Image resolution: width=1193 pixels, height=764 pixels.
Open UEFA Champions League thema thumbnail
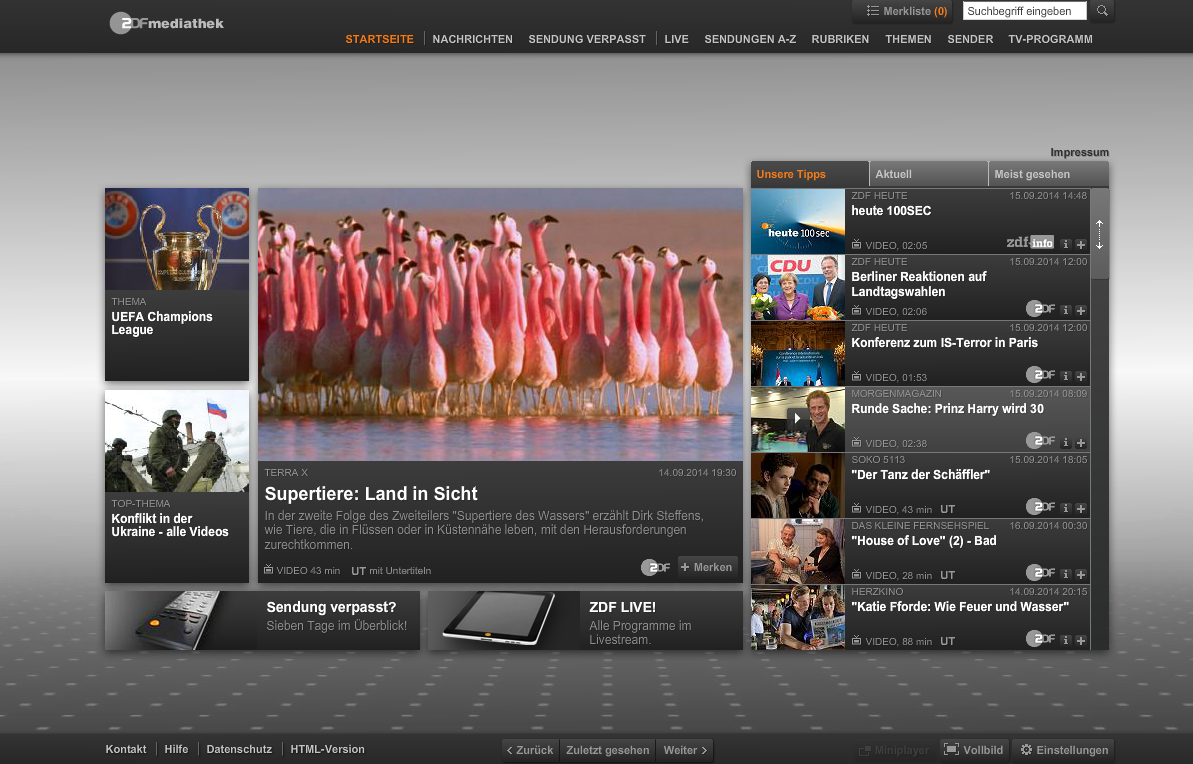(x=177, y=239)
